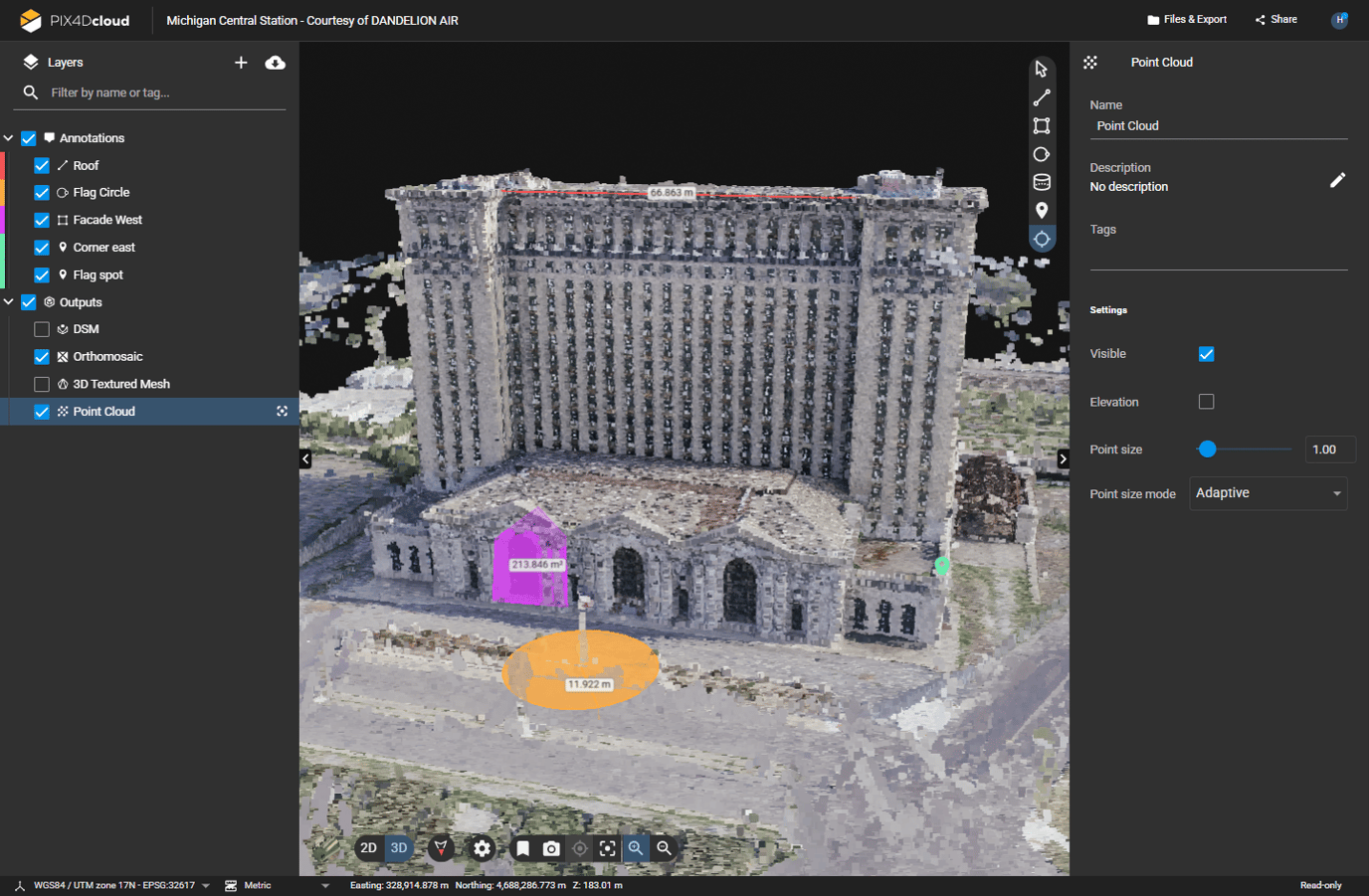Viewport: 1369px width, 896px height.
Task: Switch to 2D view mode
Action: pyautogui.click(x=369, y=848)
